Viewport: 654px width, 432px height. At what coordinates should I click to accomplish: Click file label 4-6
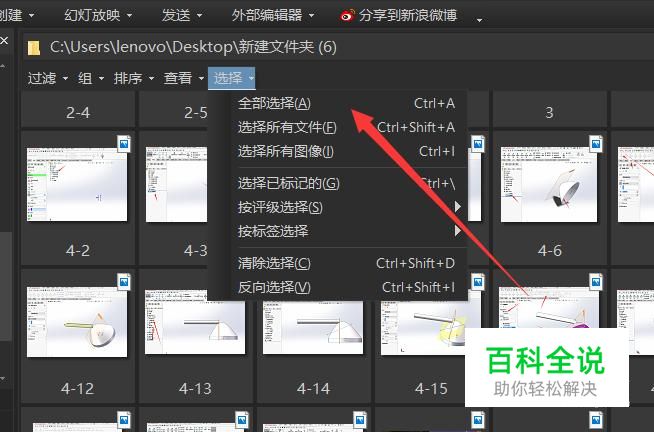pyautogui.click(x=550, y=251)
